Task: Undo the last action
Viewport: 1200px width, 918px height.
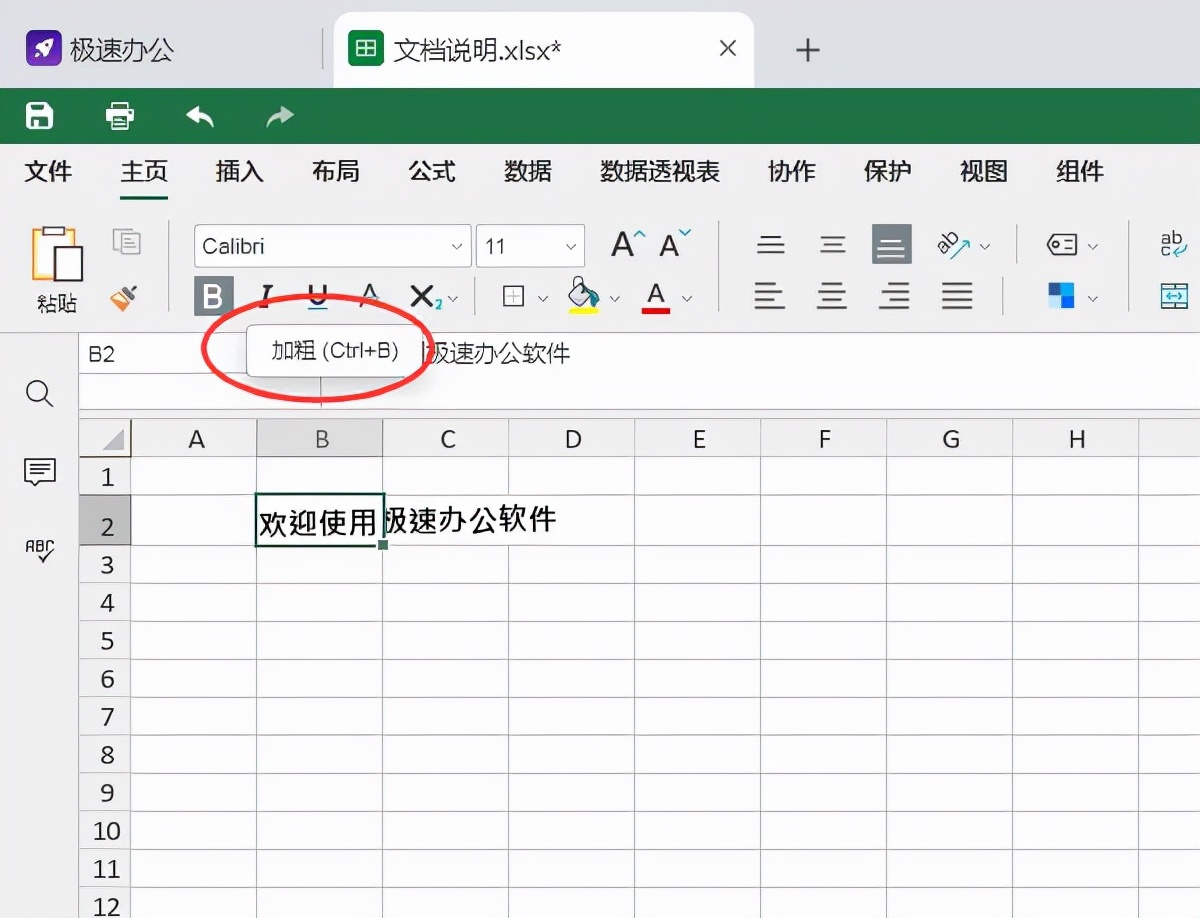Action: (x=199, y=116)
